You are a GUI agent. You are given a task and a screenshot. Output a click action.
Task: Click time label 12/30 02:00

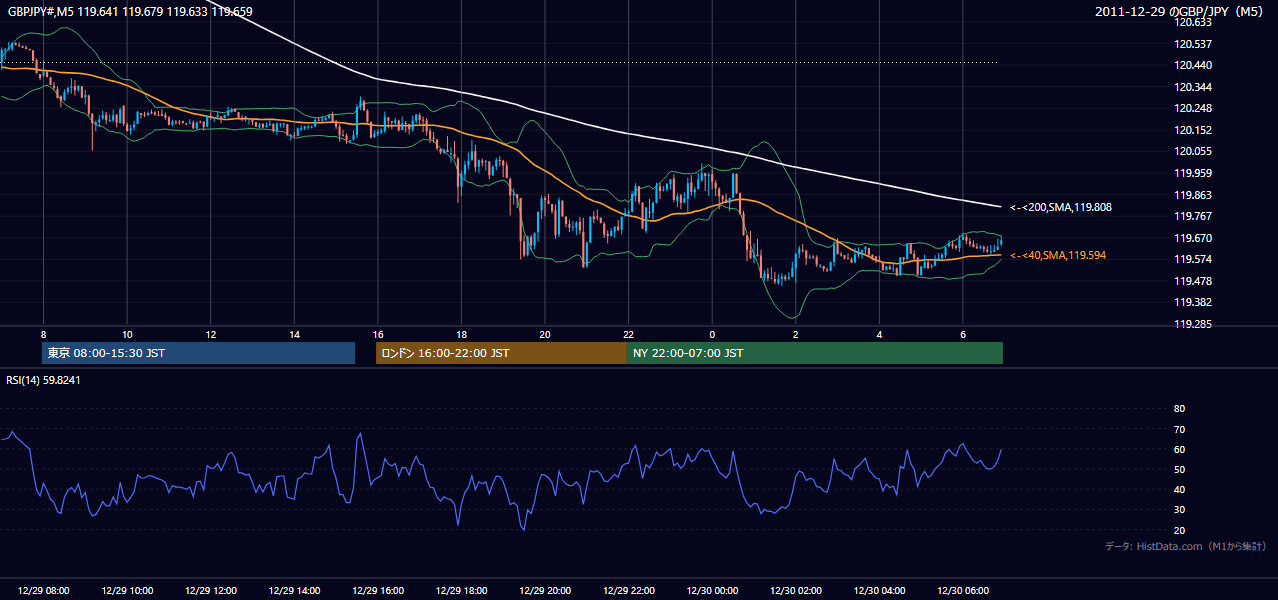795,591
